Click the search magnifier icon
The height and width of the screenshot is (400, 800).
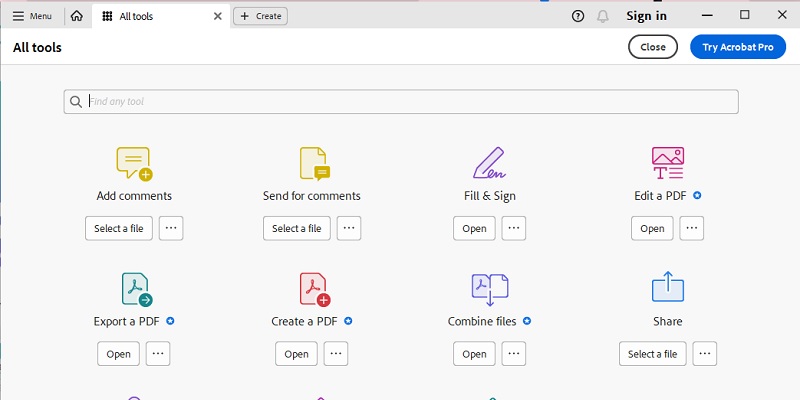point(76,102)
